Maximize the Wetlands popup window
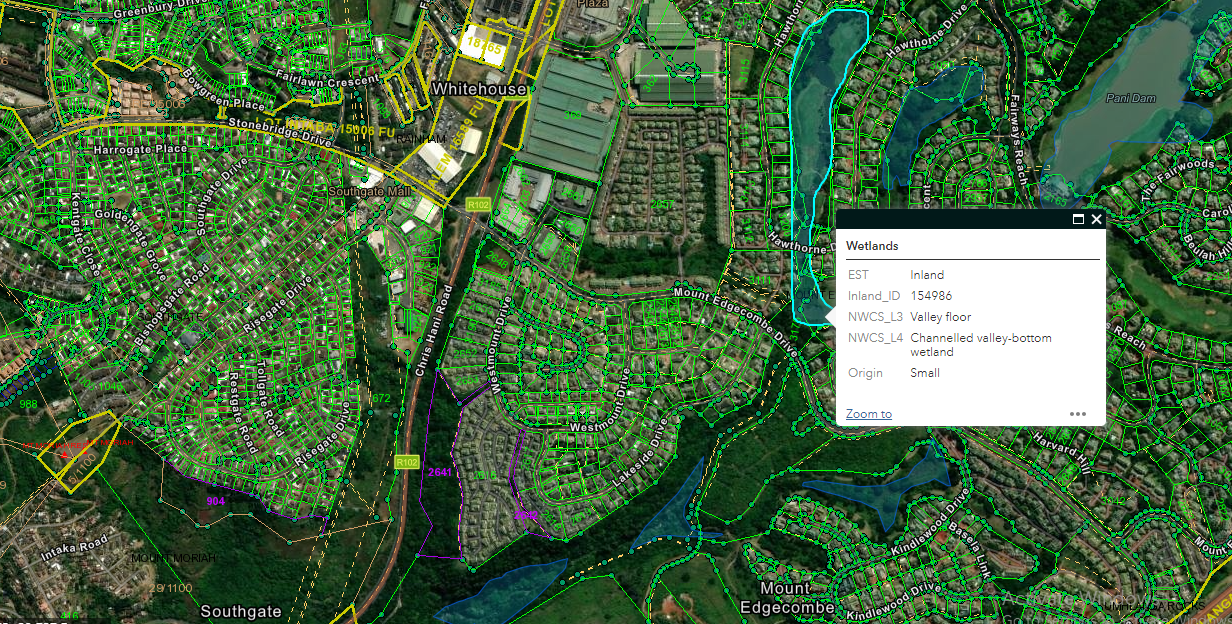Viewport: 1232px width, 624px height. tap(1078, 219)
